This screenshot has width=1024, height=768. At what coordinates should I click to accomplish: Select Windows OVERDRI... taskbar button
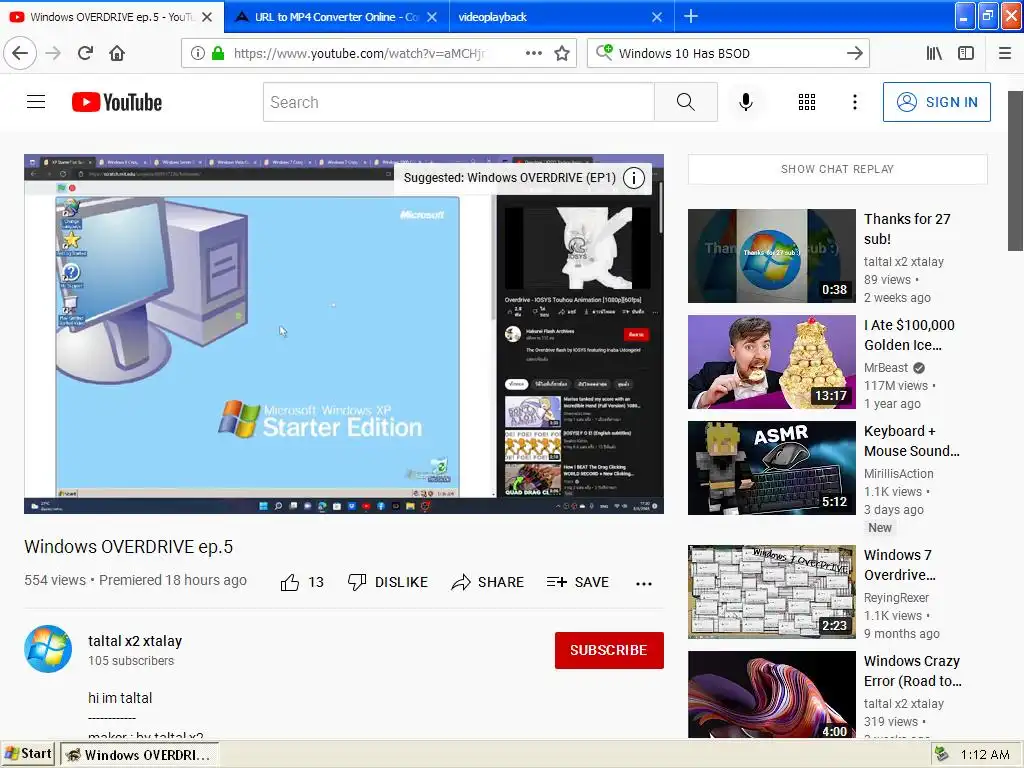tap(140, 755)
